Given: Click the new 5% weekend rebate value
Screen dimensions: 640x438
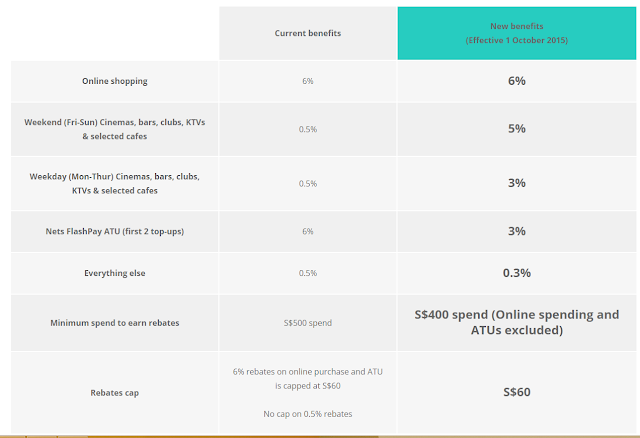Looking at the screenshot, I should (517, 128).
